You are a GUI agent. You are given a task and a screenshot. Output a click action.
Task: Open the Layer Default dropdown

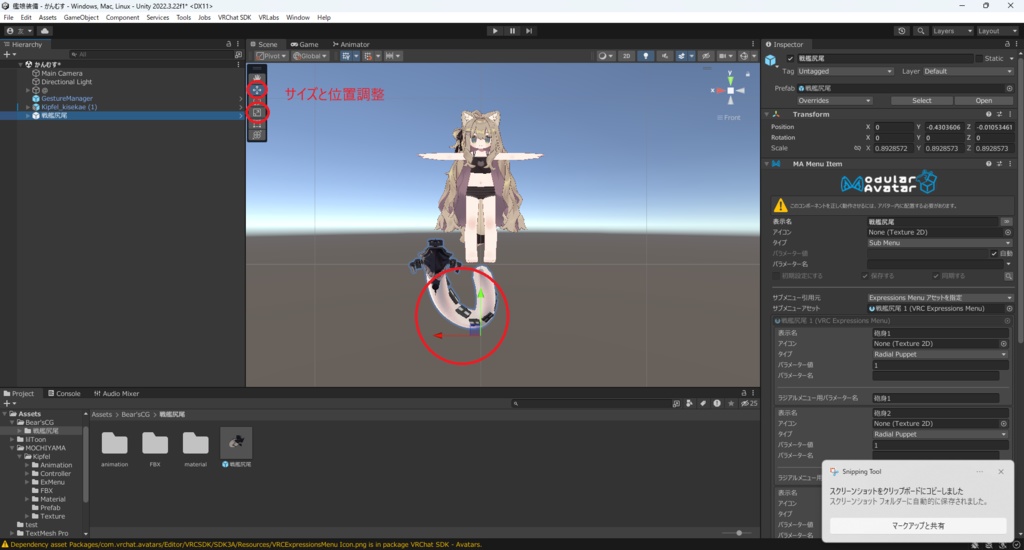tap(968, 71)
